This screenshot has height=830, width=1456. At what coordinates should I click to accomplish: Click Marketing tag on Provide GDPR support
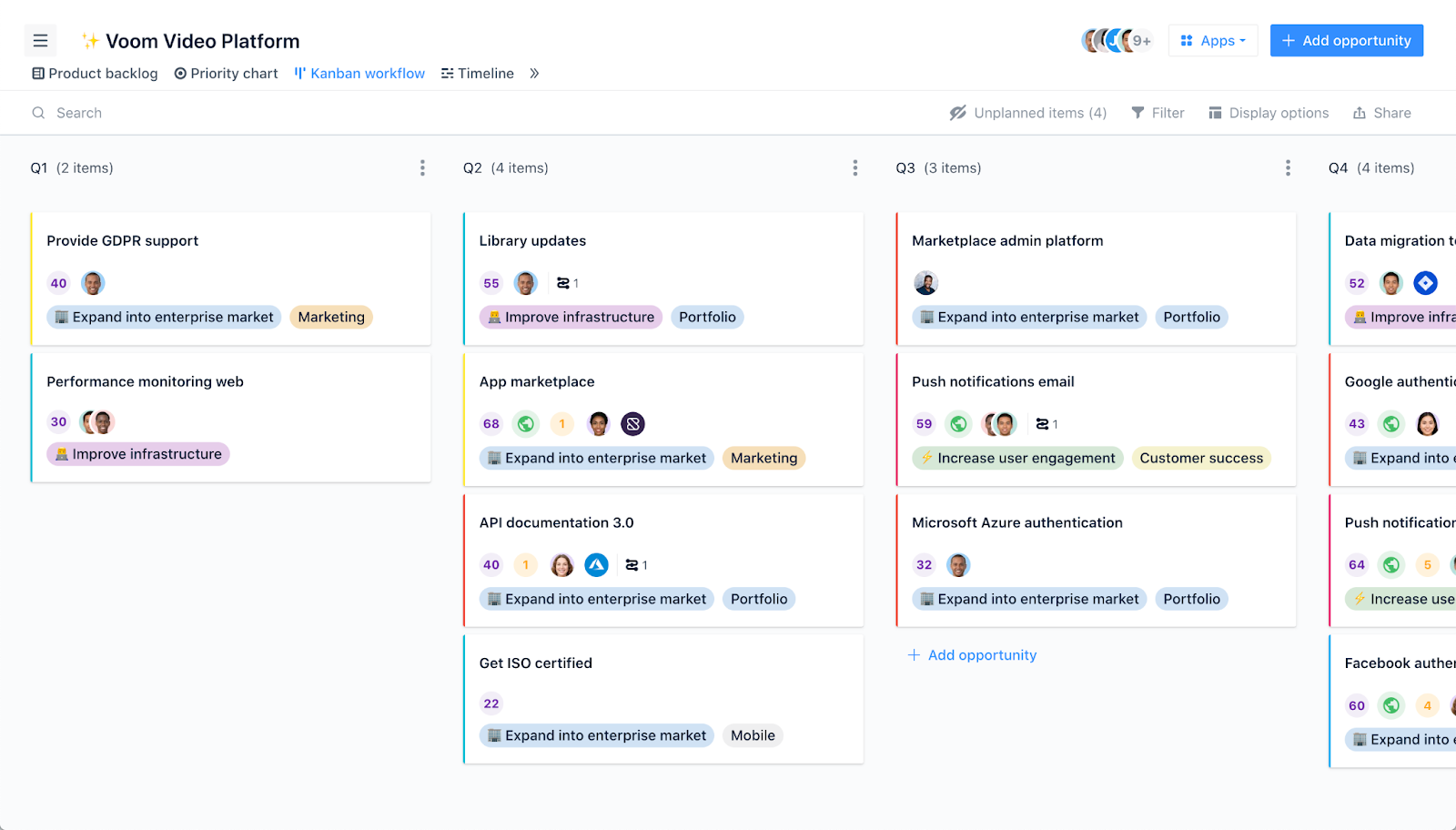point(331,318)
